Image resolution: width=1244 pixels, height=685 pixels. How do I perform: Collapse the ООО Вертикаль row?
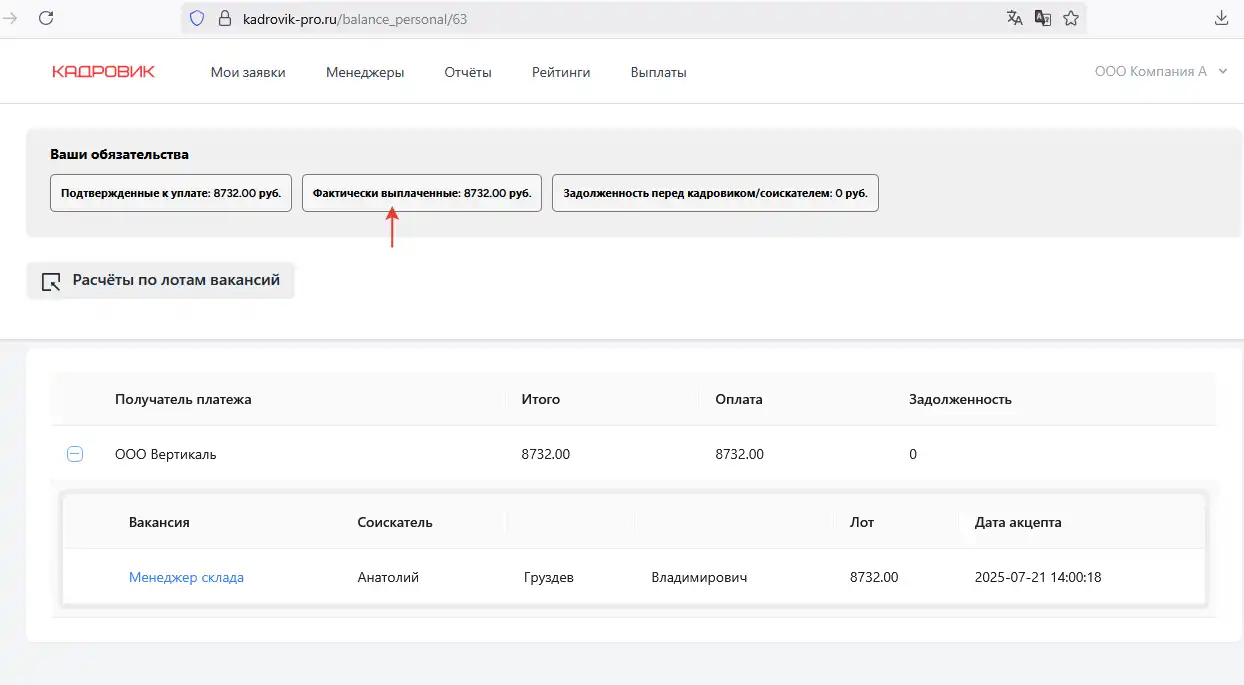tap(75, 454)
